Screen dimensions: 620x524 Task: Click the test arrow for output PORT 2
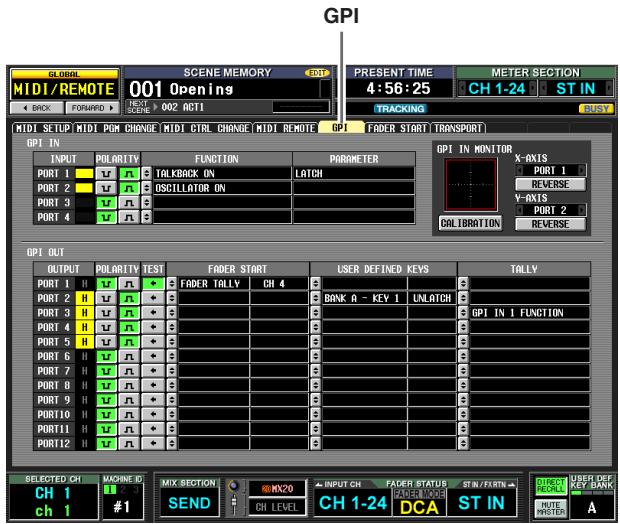pos(153,298)
